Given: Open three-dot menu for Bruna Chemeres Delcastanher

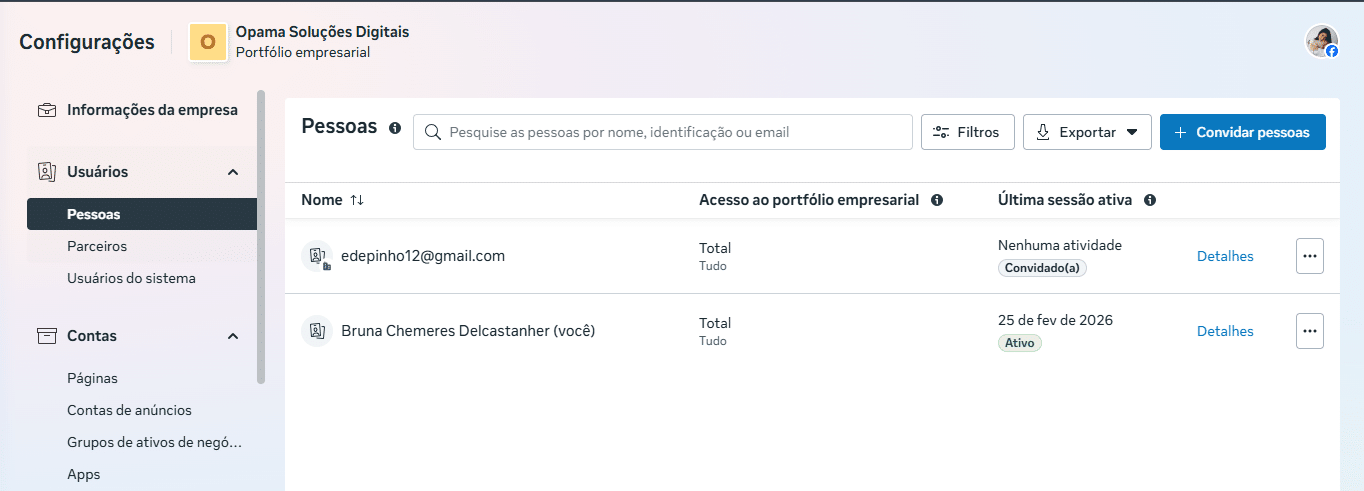Looking at the screenshot, I should tap(1309, 331).
